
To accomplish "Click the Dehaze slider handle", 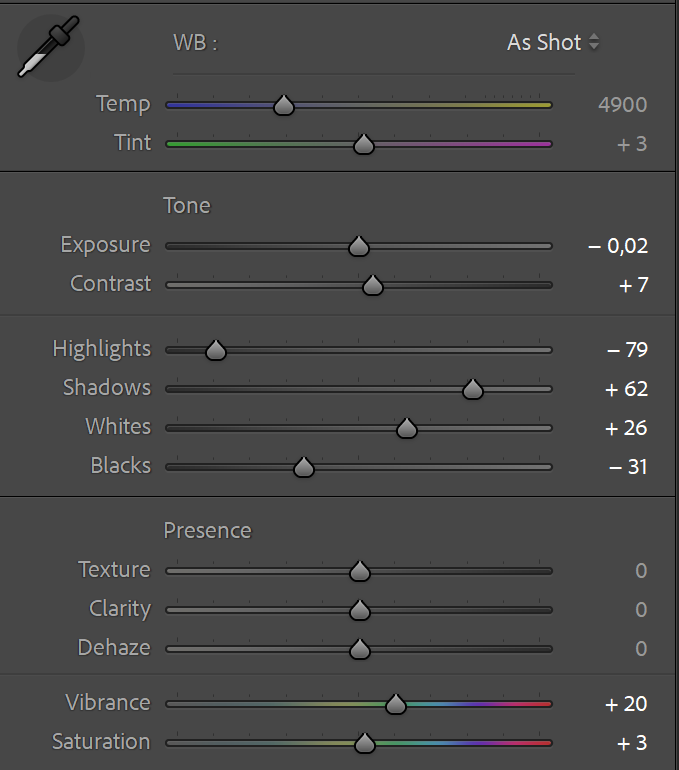I will coord(360,649).
